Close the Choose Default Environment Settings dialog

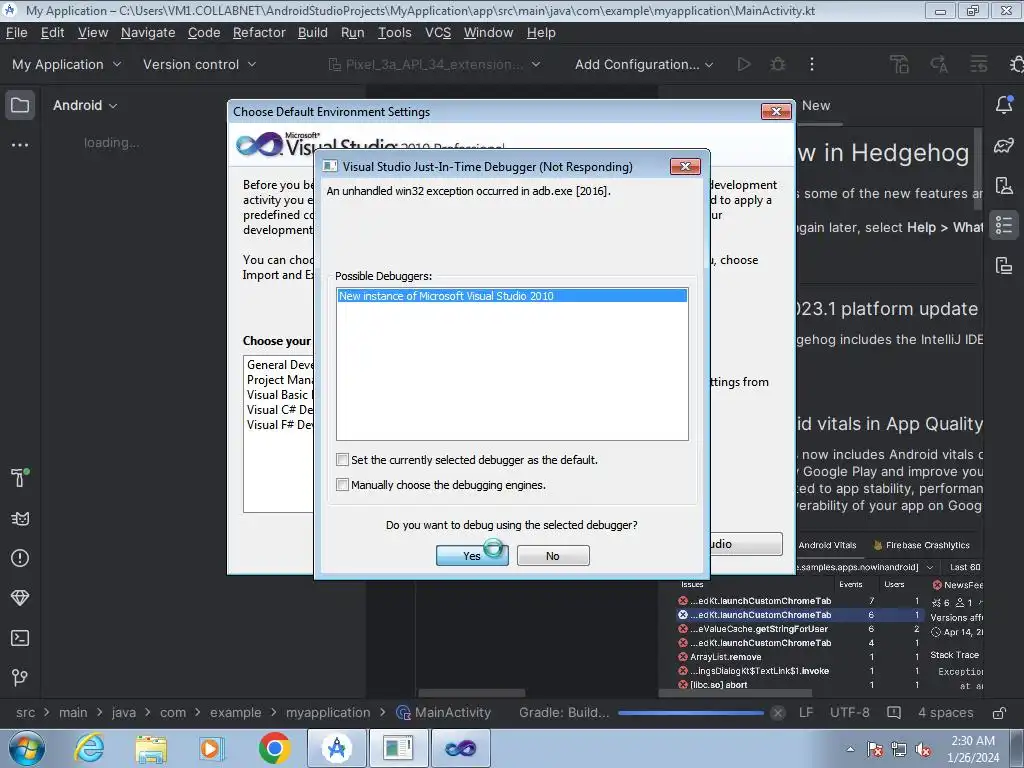776,112
